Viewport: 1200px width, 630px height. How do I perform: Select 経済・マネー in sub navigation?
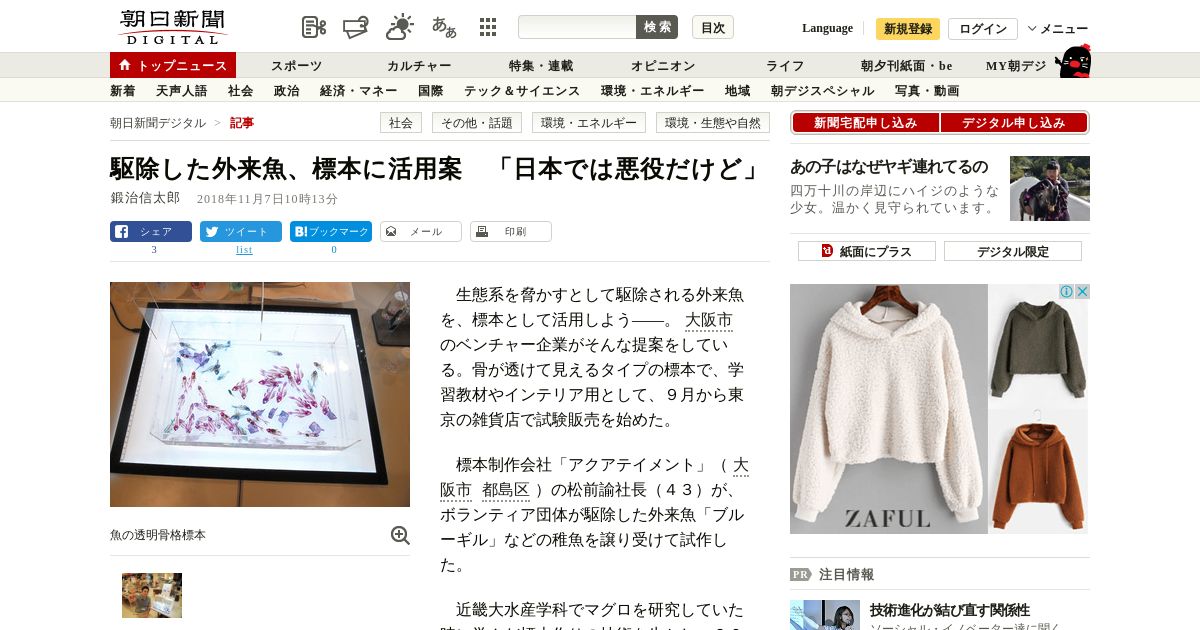click(x=359, y=91)
